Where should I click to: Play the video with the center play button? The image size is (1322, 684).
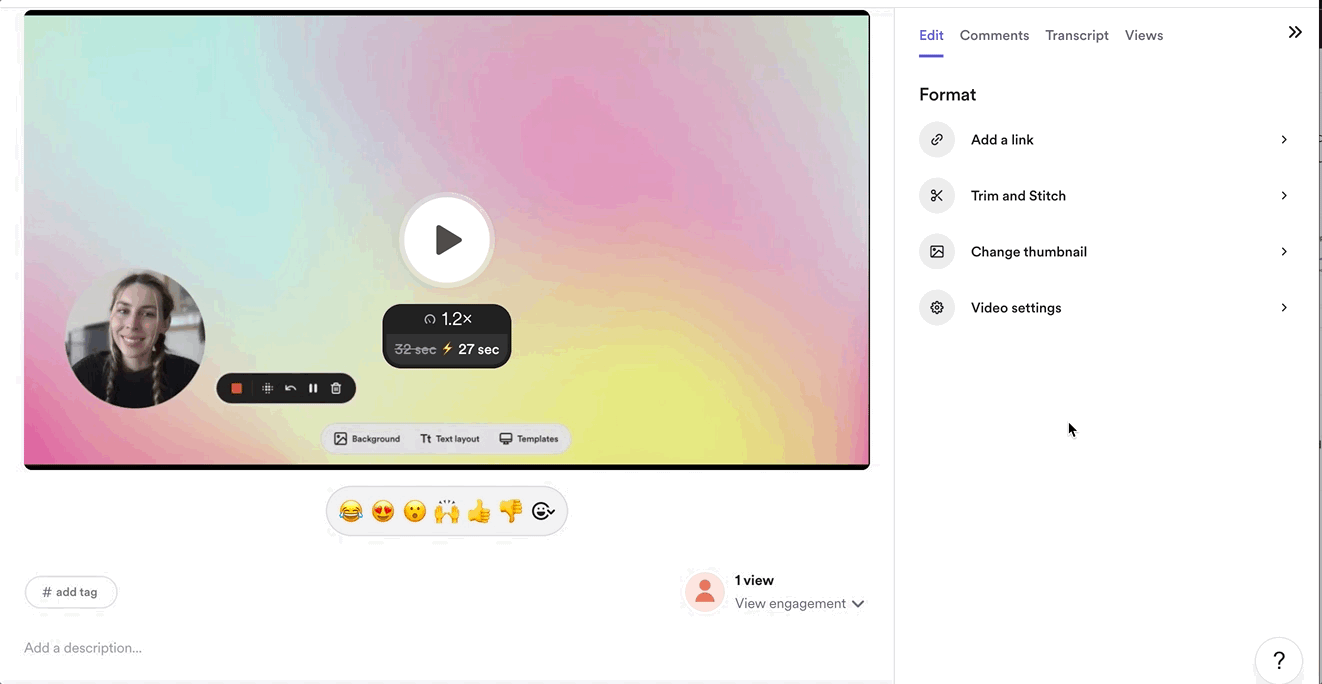tap(447, 240)
